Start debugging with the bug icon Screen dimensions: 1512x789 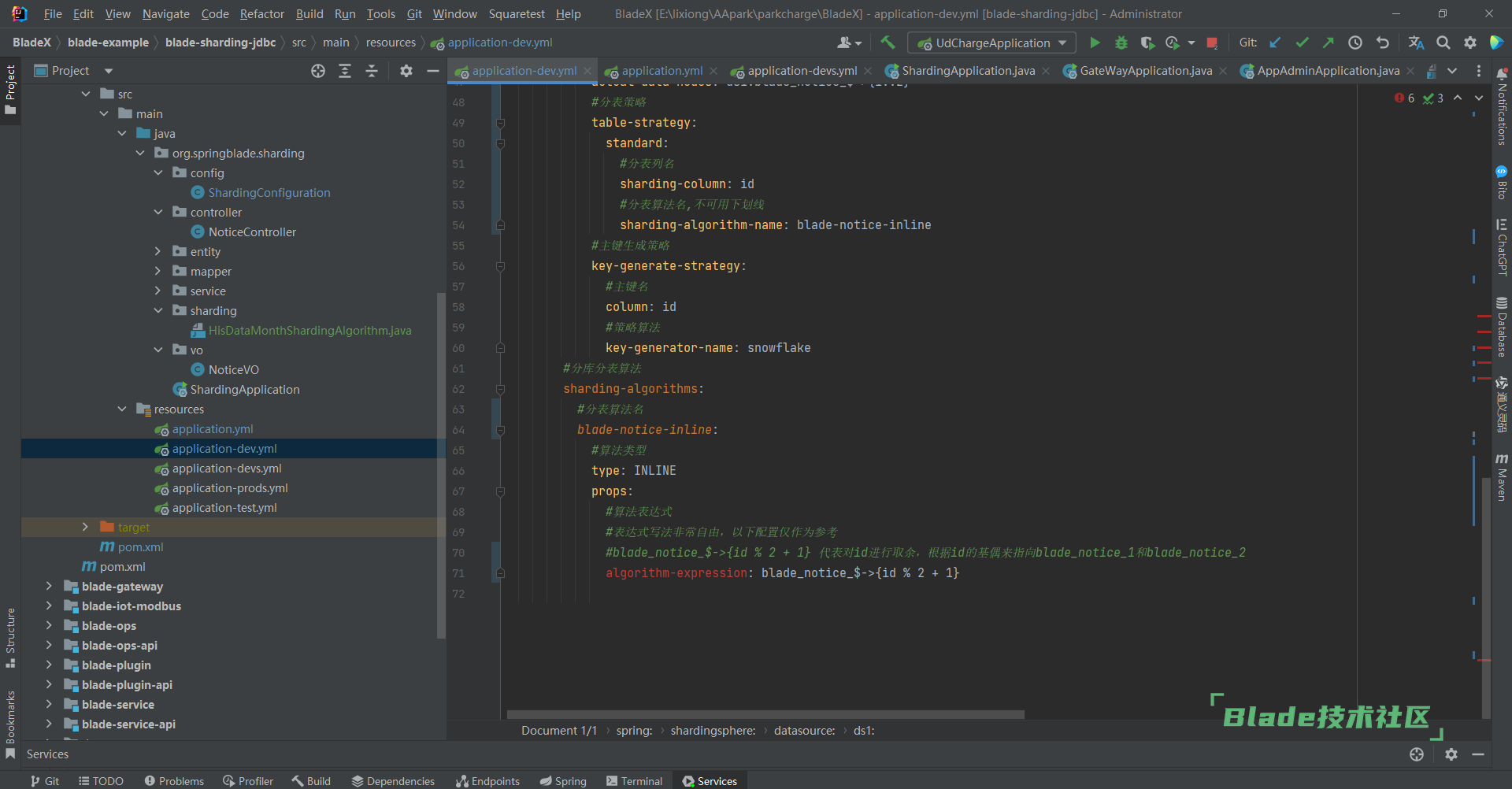click(1121, 43)
